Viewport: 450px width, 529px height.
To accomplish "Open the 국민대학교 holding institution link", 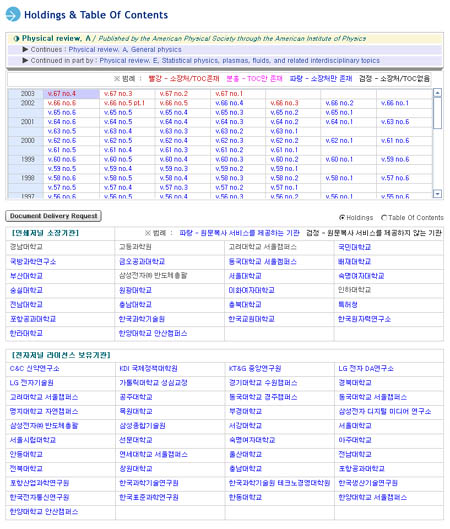I will [x=355, y=247].
